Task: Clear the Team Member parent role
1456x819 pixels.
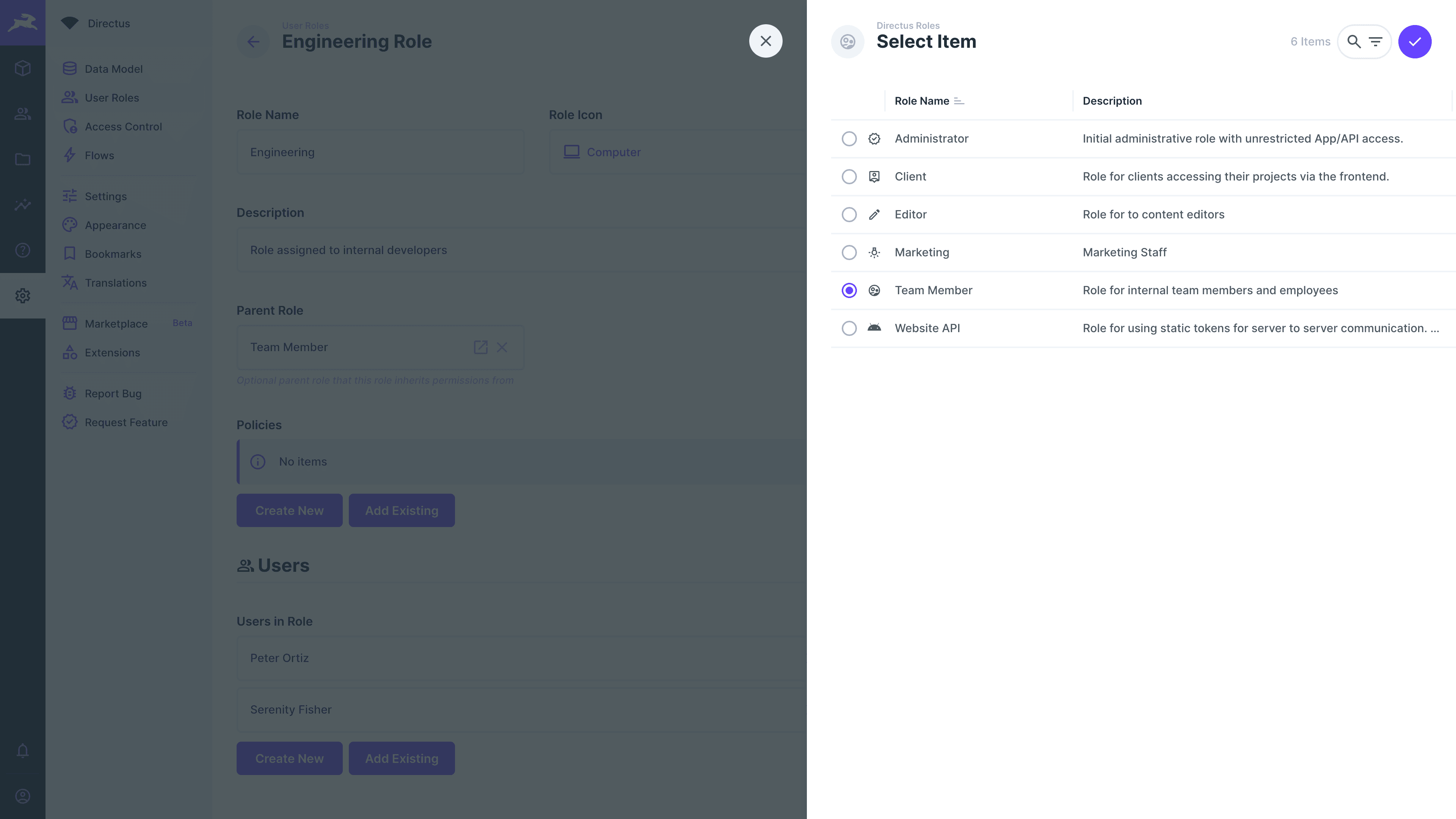Action: click(x=502, y=347)
